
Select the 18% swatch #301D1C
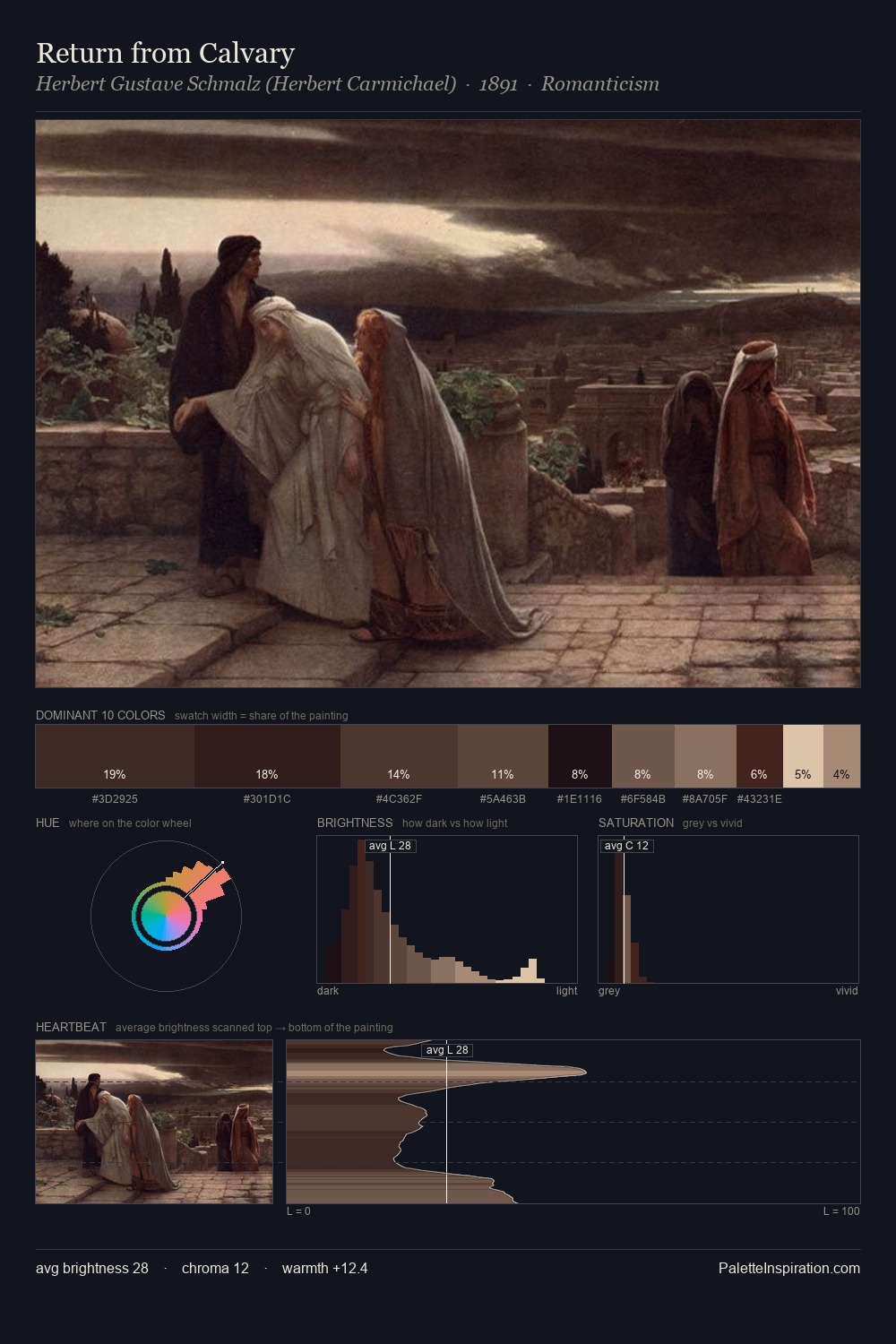267,756
